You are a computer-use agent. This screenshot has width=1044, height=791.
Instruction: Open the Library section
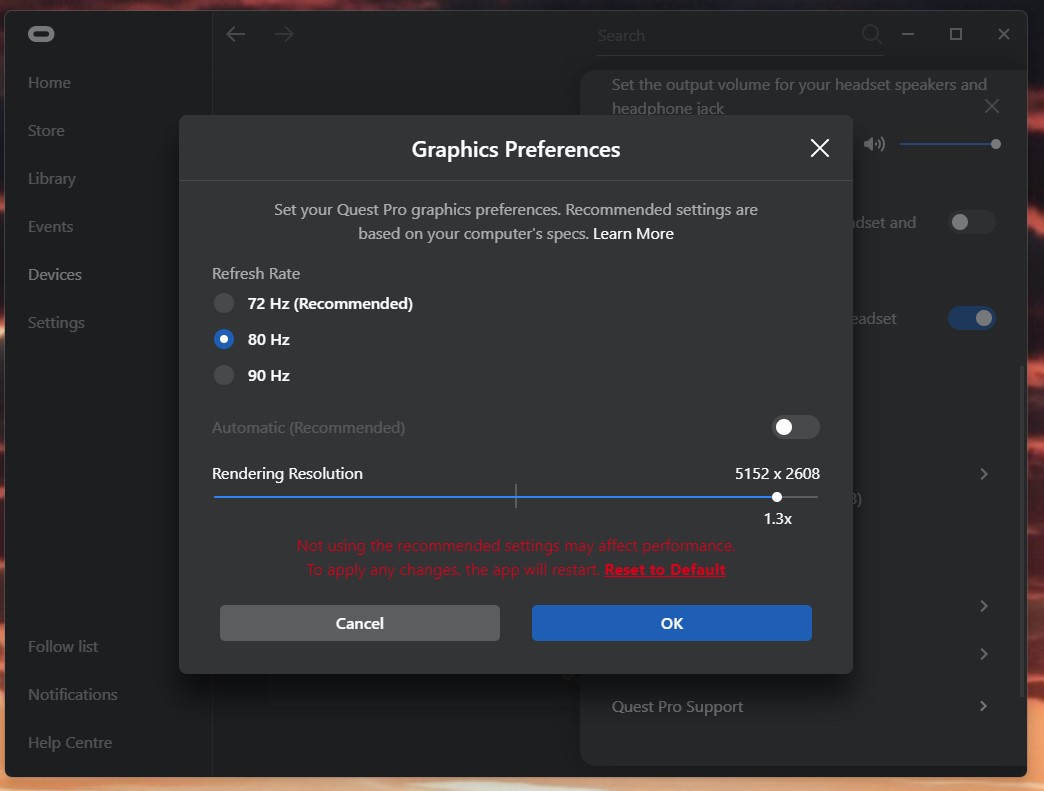click(52, 178)
